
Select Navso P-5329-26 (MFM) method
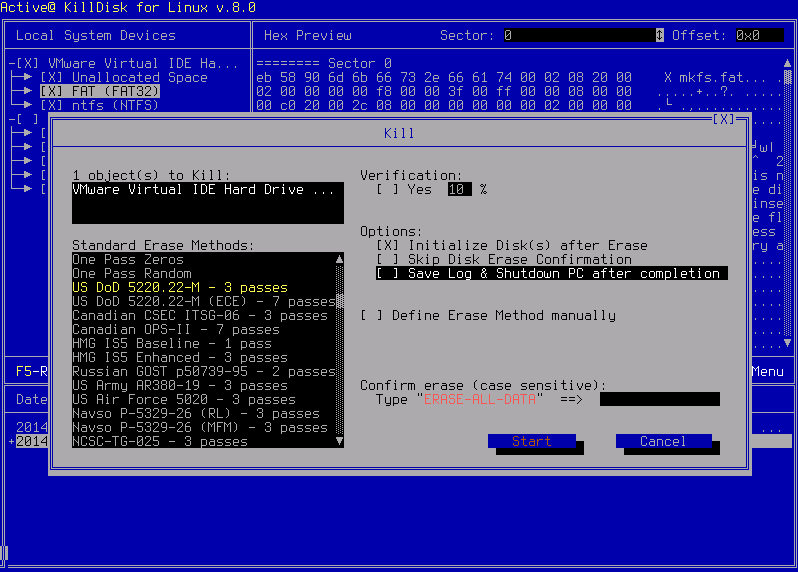[204, 427]
